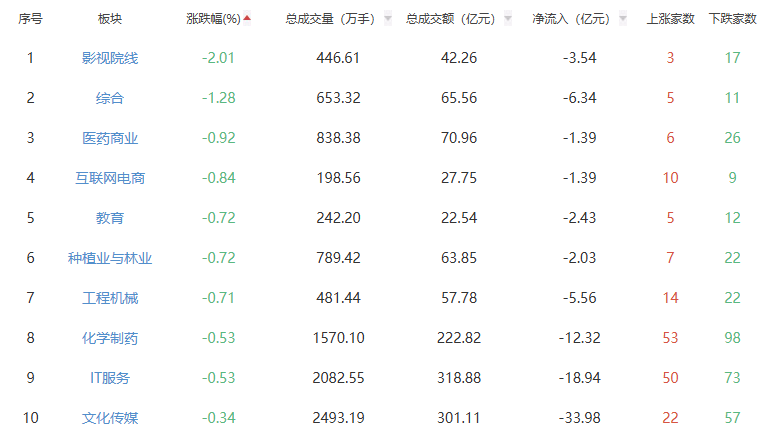Open the 教育 sector link

coord(110,218)
